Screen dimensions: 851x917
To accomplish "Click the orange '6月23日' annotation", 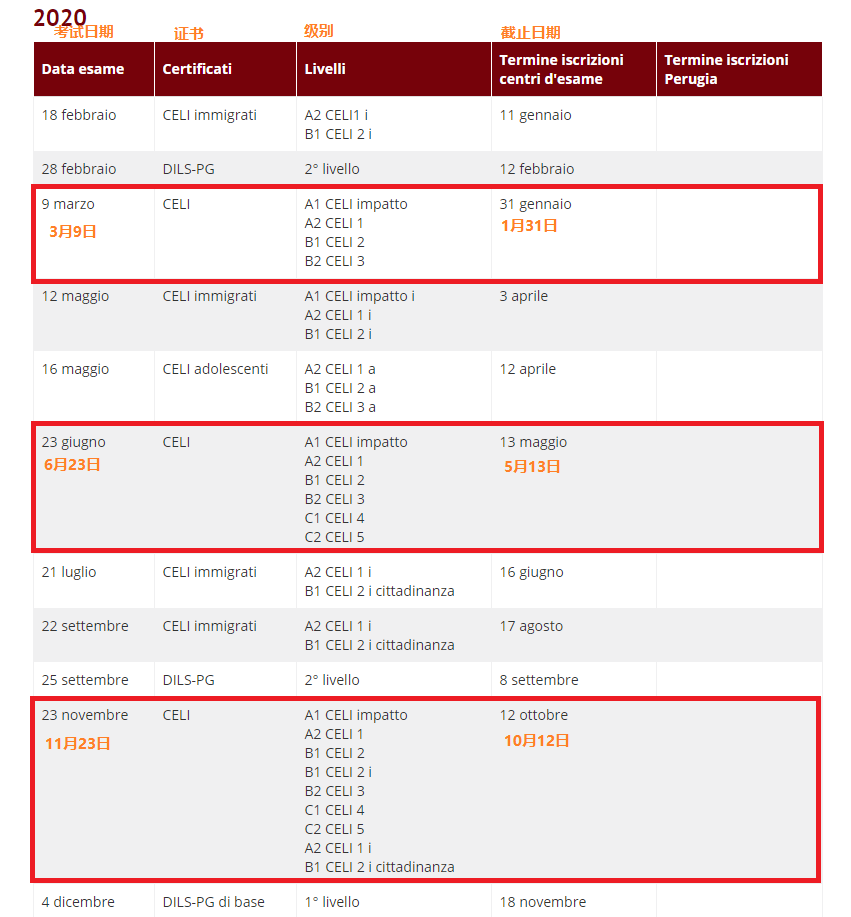I will pos(72,465).
